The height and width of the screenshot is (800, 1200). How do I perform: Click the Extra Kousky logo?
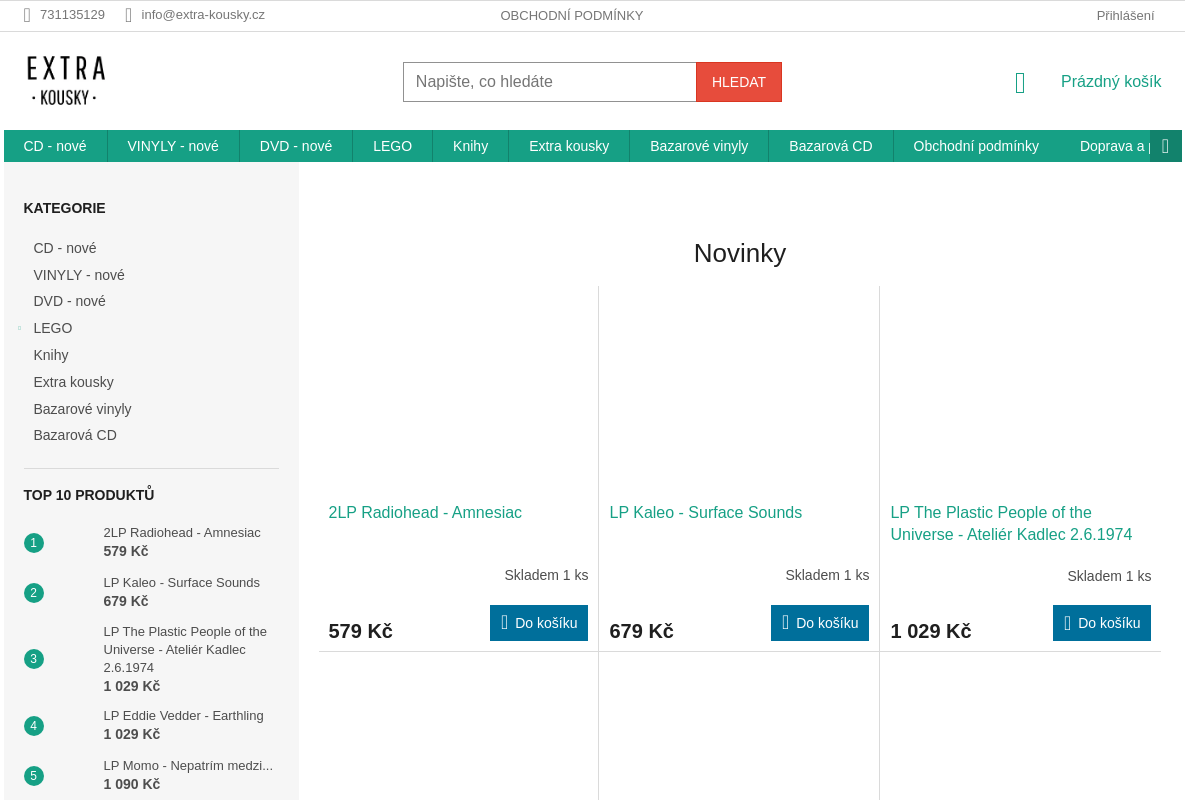pos(66,81)
